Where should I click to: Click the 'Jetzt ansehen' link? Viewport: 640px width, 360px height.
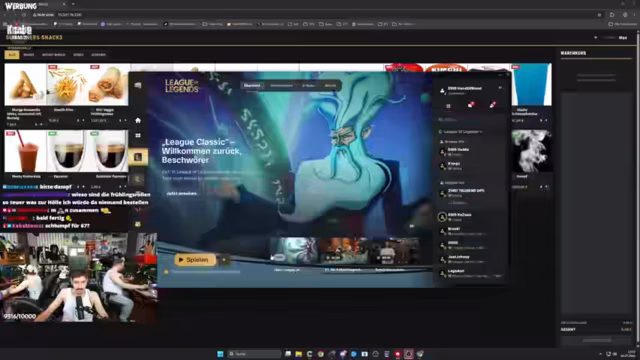point(182,193)
